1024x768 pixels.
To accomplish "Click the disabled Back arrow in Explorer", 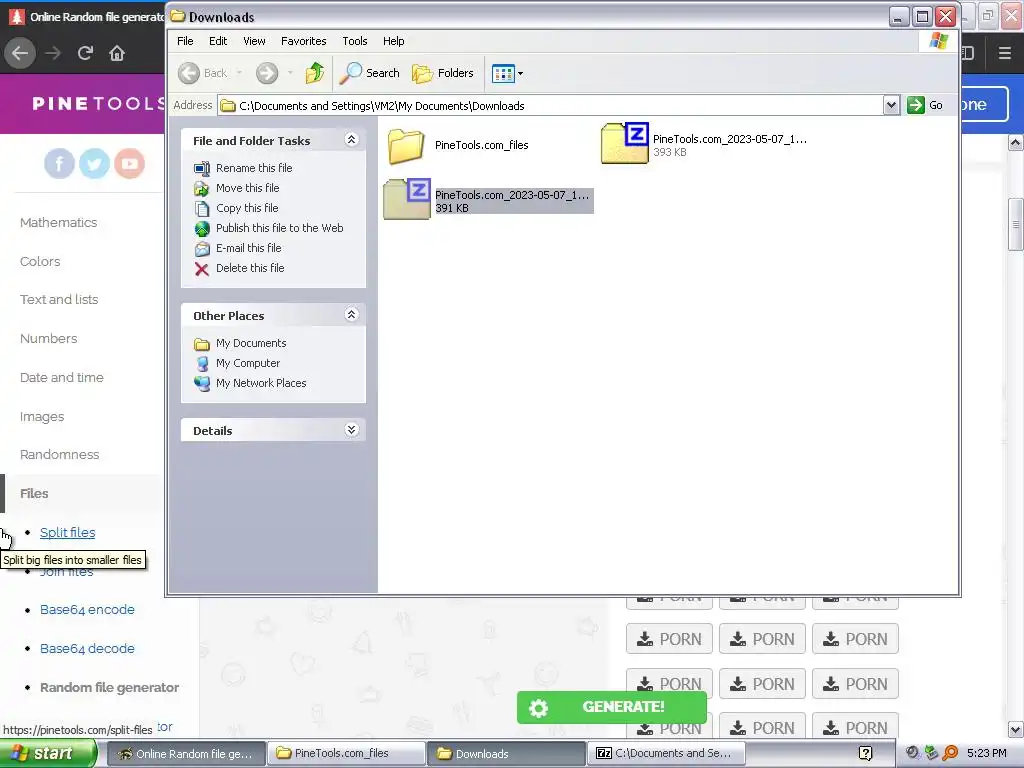I will 189,72.
